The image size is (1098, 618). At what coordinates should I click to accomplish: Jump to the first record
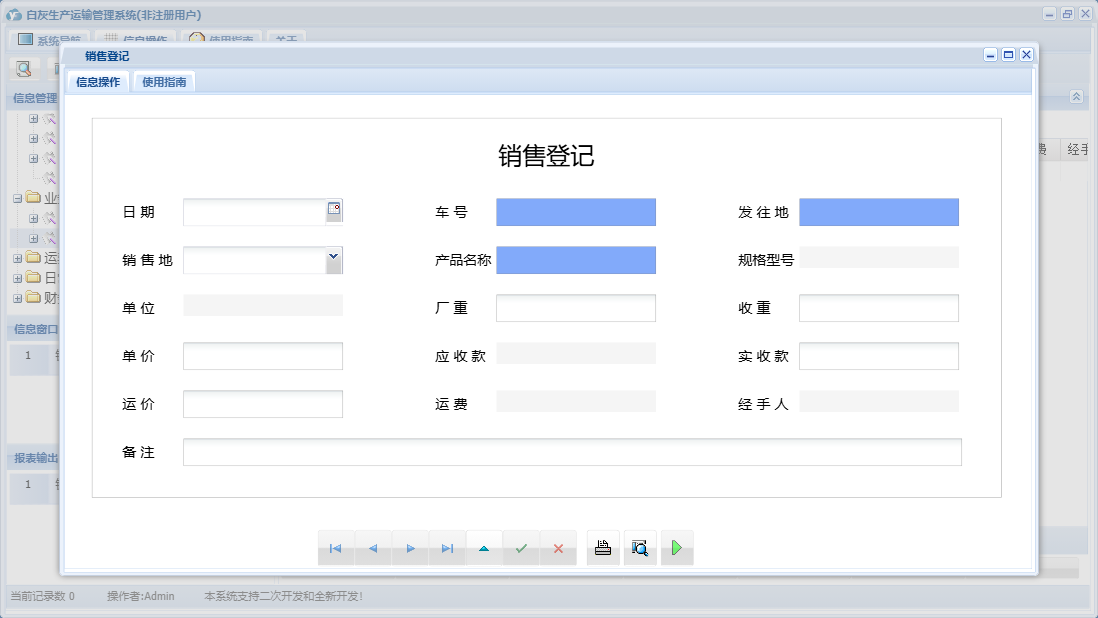(x=336, y=547)
